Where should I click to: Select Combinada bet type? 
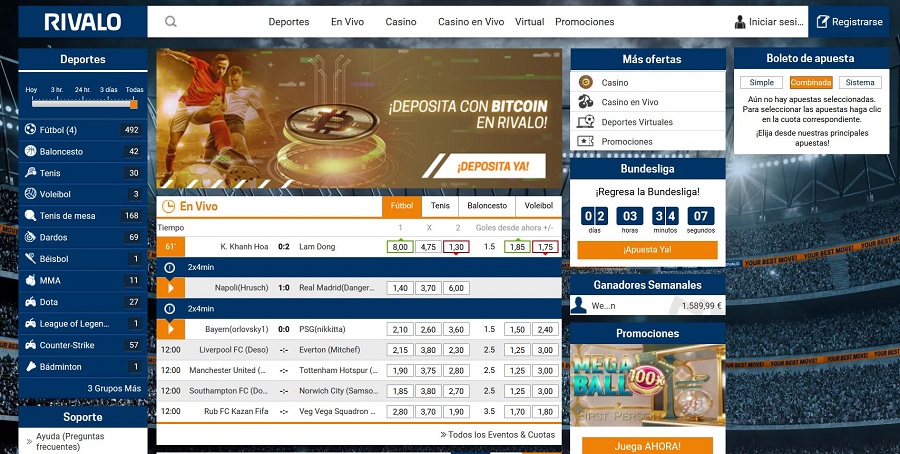click(810, 83)
